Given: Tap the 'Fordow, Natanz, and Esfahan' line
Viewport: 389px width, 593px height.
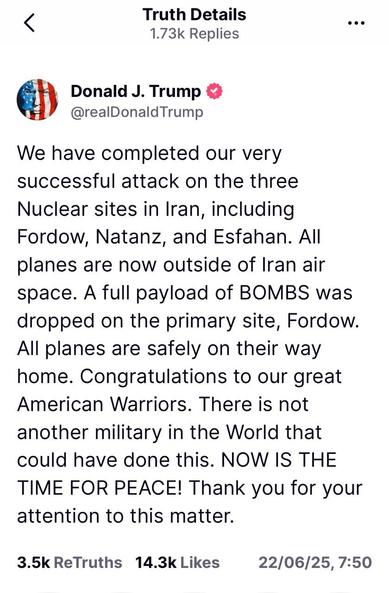Looking at the screenshot, I should point(169,237).
